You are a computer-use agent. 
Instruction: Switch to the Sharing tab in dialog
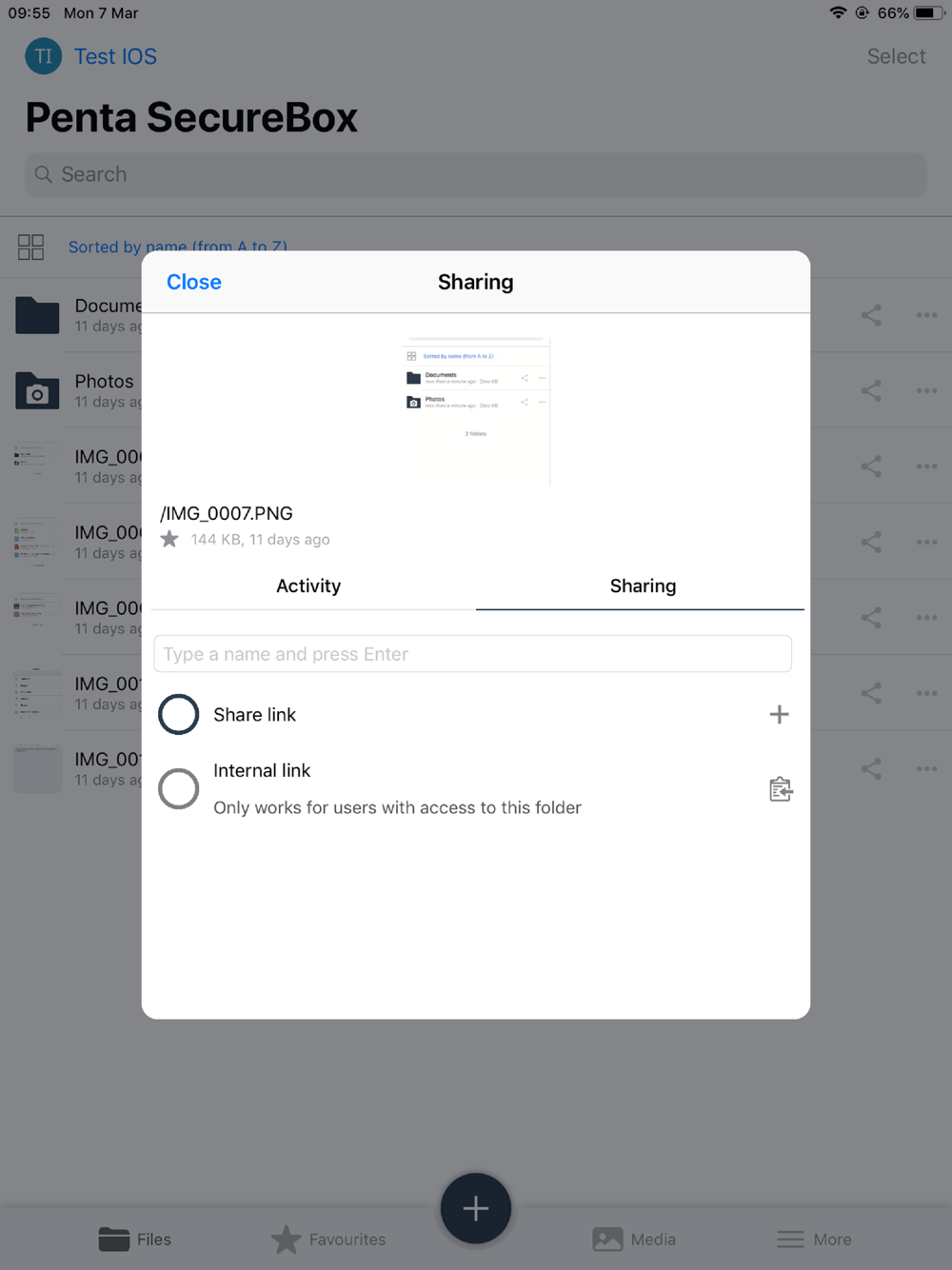click(643, 585)
